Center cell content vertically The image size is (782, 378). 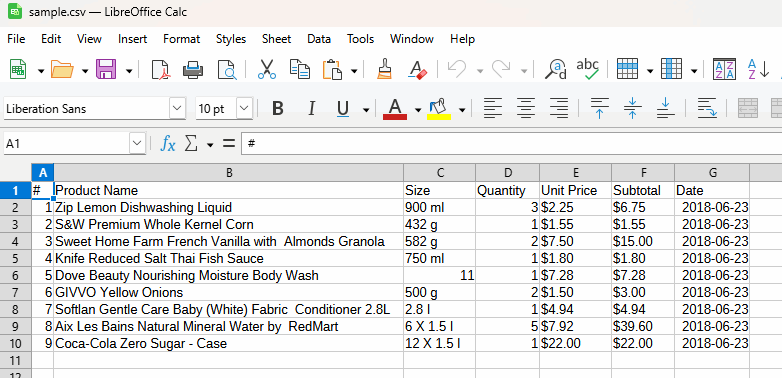(632, 108)
